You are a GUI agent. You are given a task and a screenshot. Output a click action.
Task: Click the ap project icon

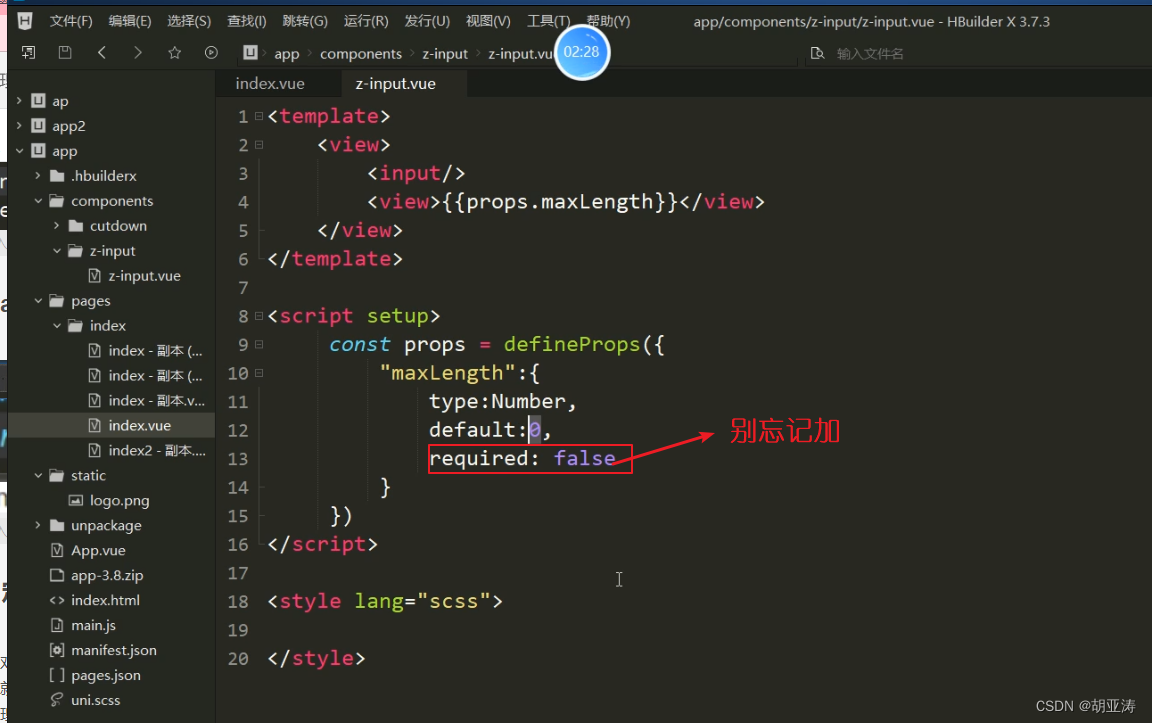coord(38,101)
